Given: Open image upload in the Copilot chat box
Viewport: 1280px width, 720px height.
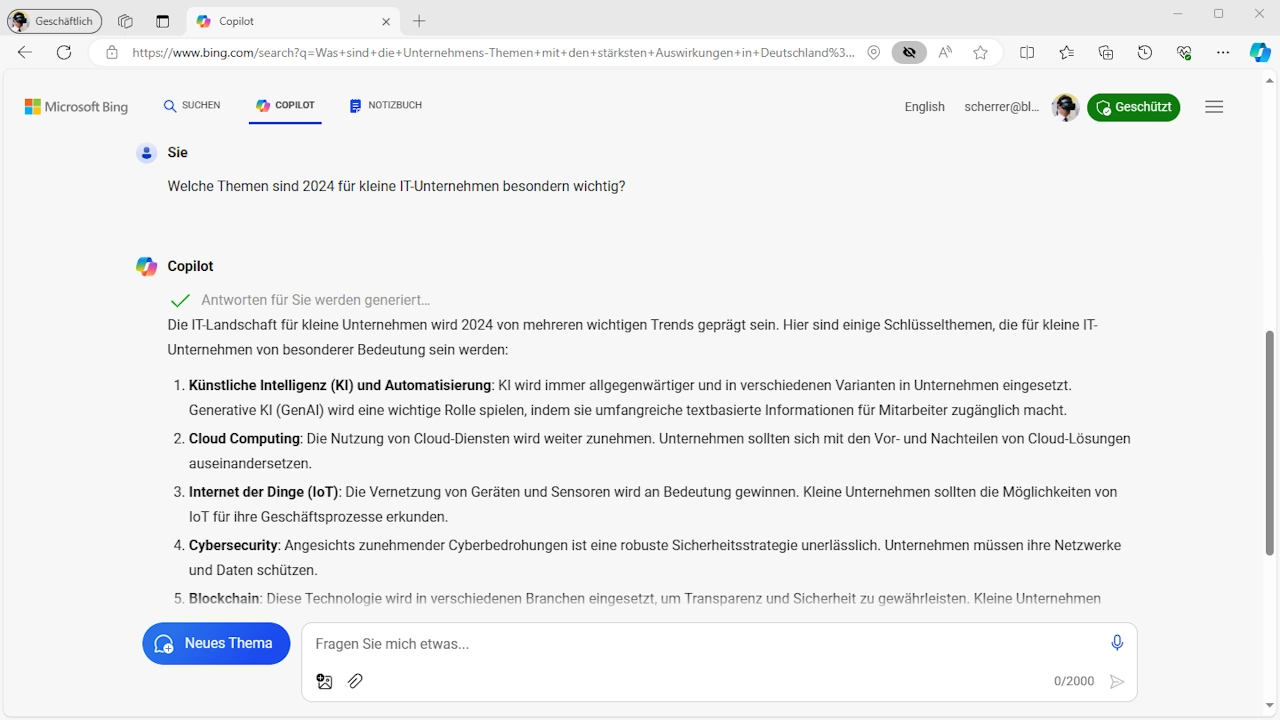Looking at the screenshot, I should [x=324, y=681].
